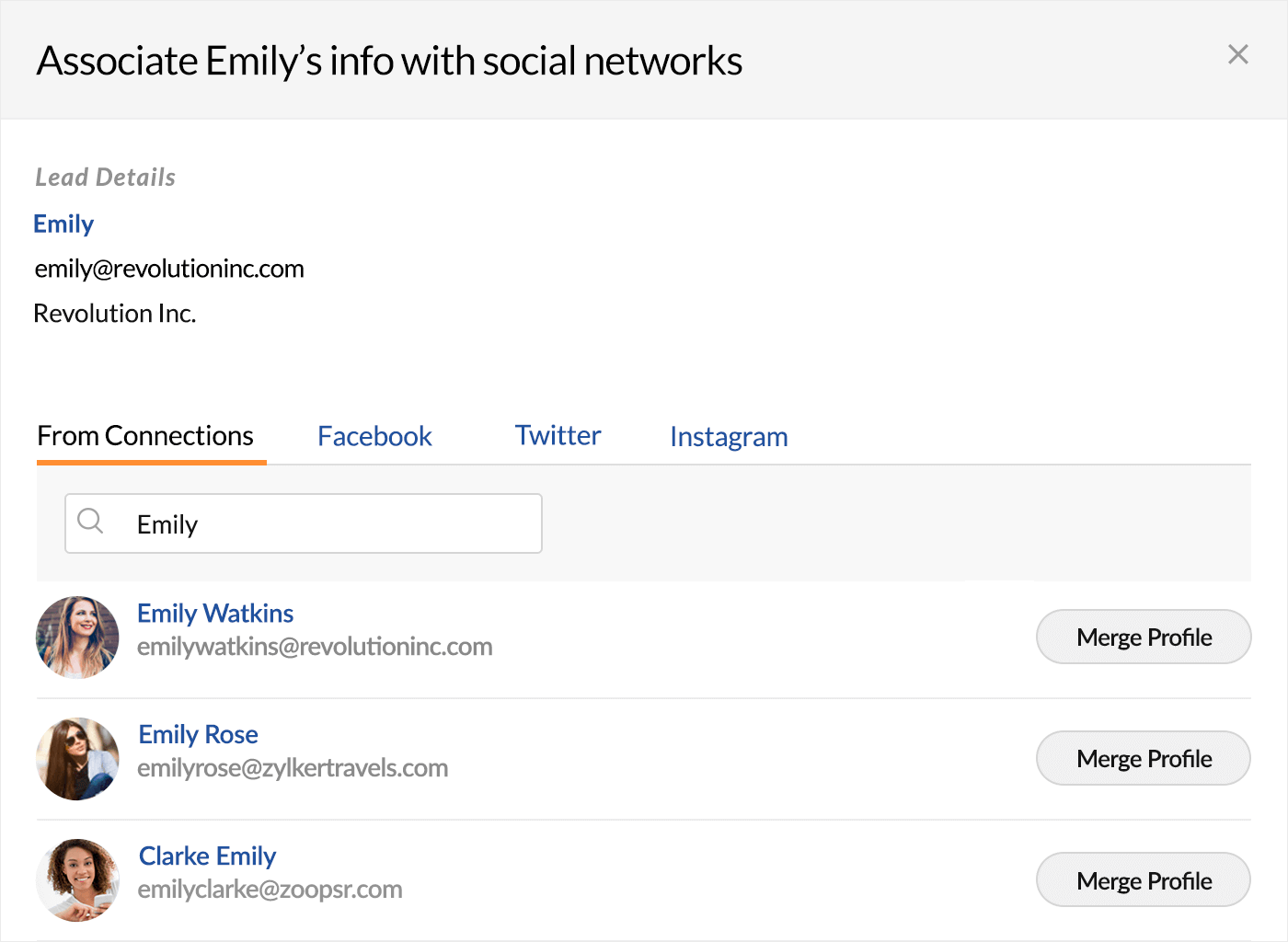Click Emily Watkins' profile photo
Viewport: 1288px width, 942px height.
[x=77, y=638]
